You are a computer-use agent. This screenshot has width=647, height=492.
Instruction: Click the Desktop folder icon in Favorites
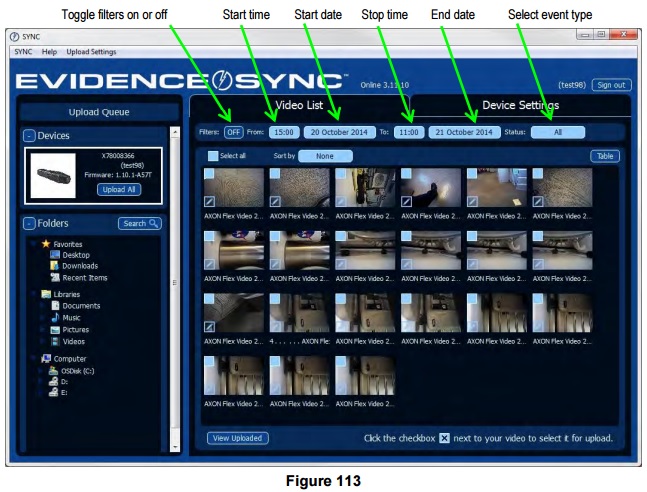point(55,255)
